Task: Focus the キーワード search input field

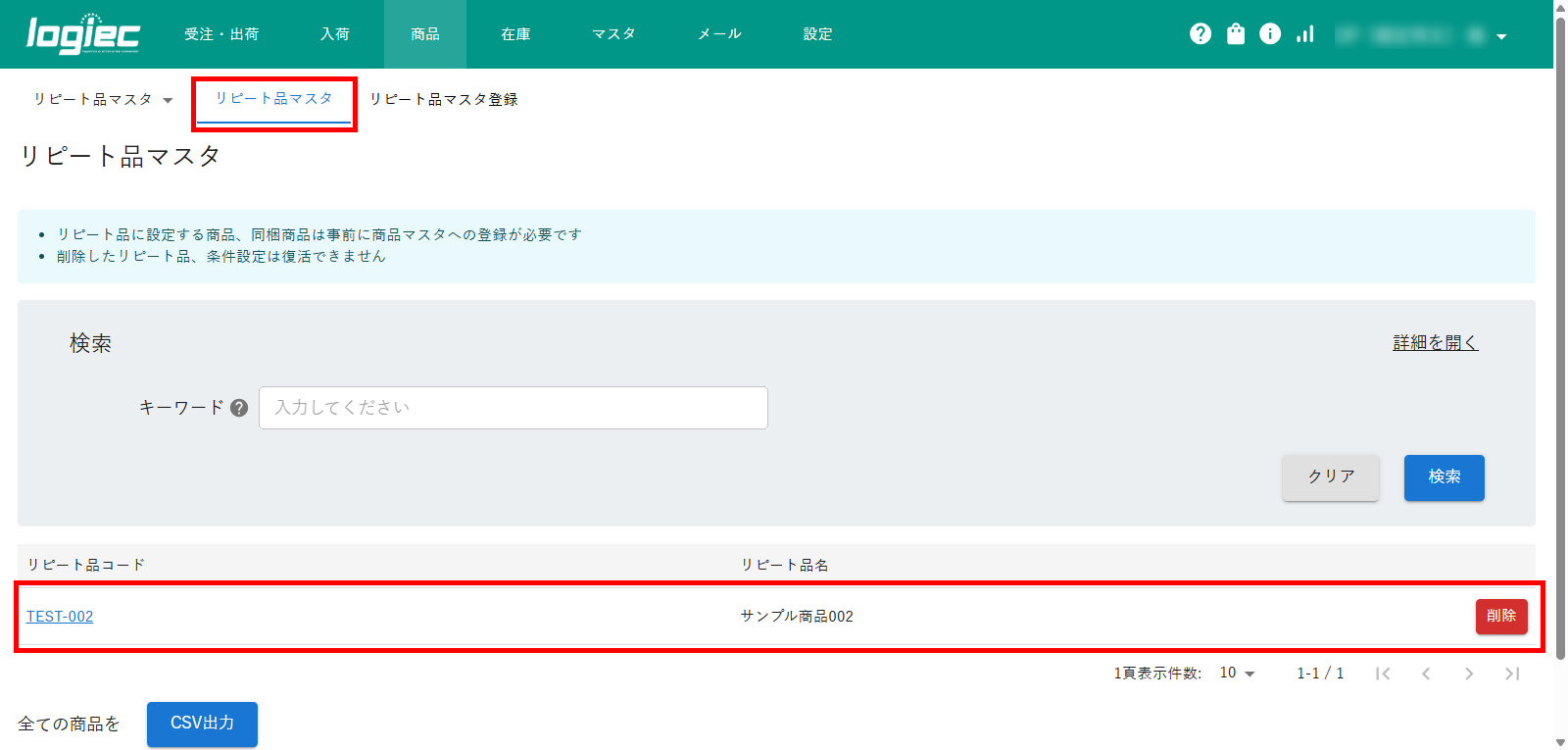Action: pos(513,408)
